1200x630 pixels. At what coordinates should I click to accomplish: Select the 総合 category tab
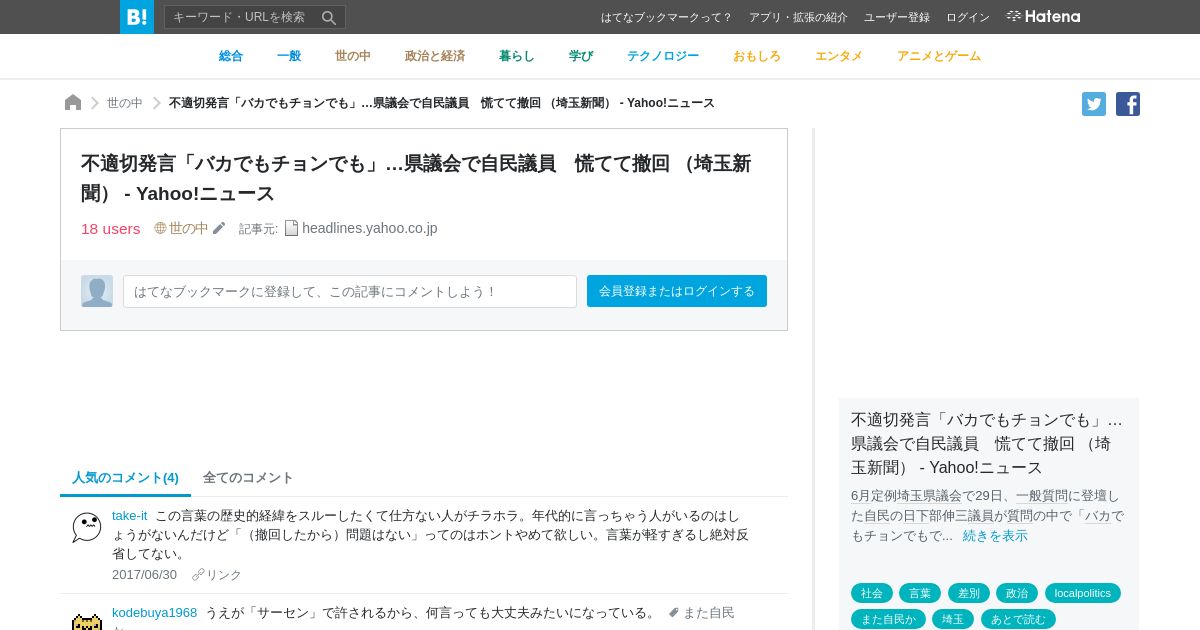click(x=231, y=56)
